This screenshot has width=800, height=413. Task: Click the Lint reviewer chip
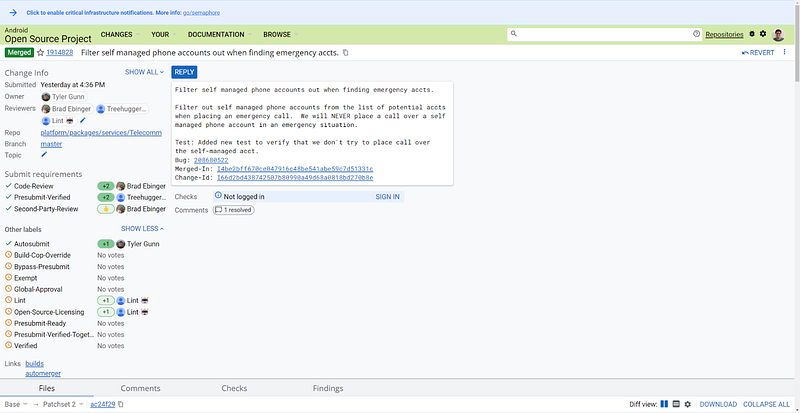coord(59,120)
